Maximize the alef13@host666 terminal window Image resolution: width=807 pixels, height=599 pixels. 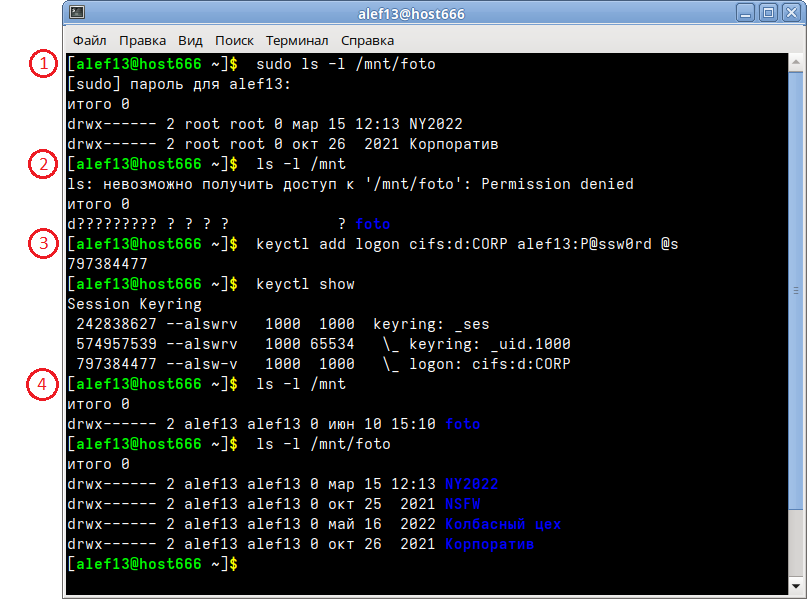tap(768, 13)
